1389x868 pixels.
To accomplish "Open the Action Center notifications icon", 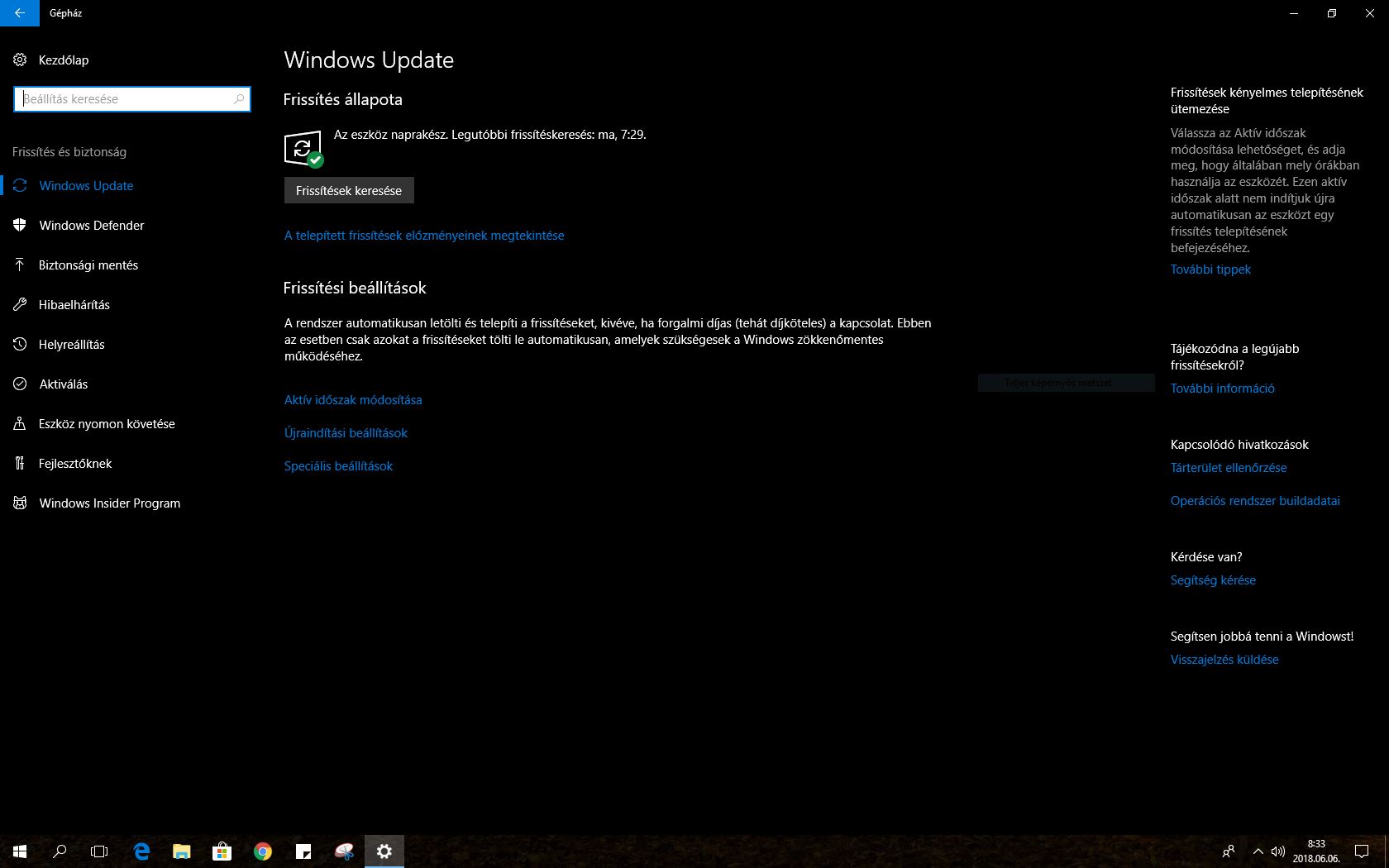I will coord(1362,851).
